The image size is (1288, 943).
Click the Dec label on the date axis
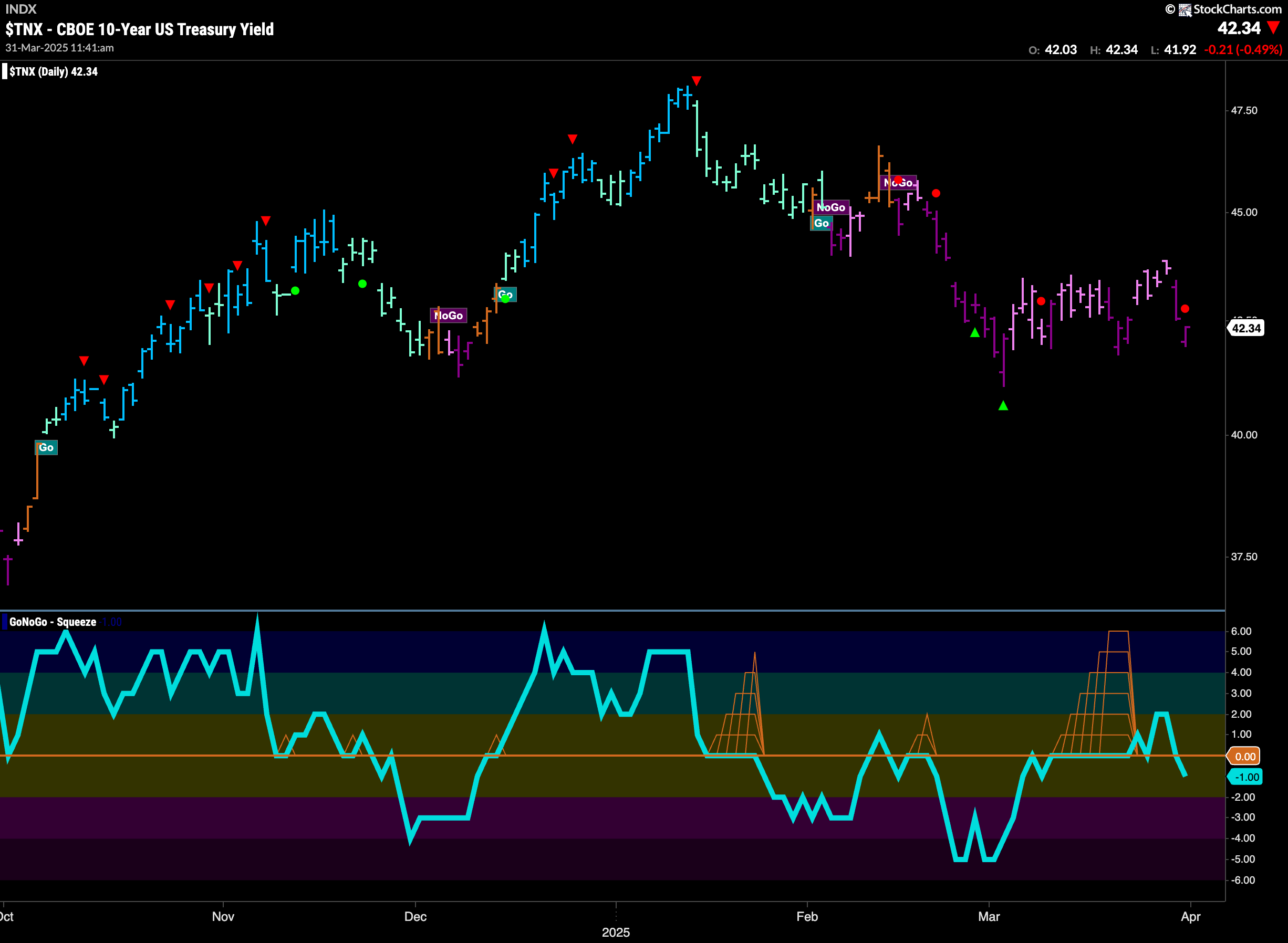(x=415, y=916)
